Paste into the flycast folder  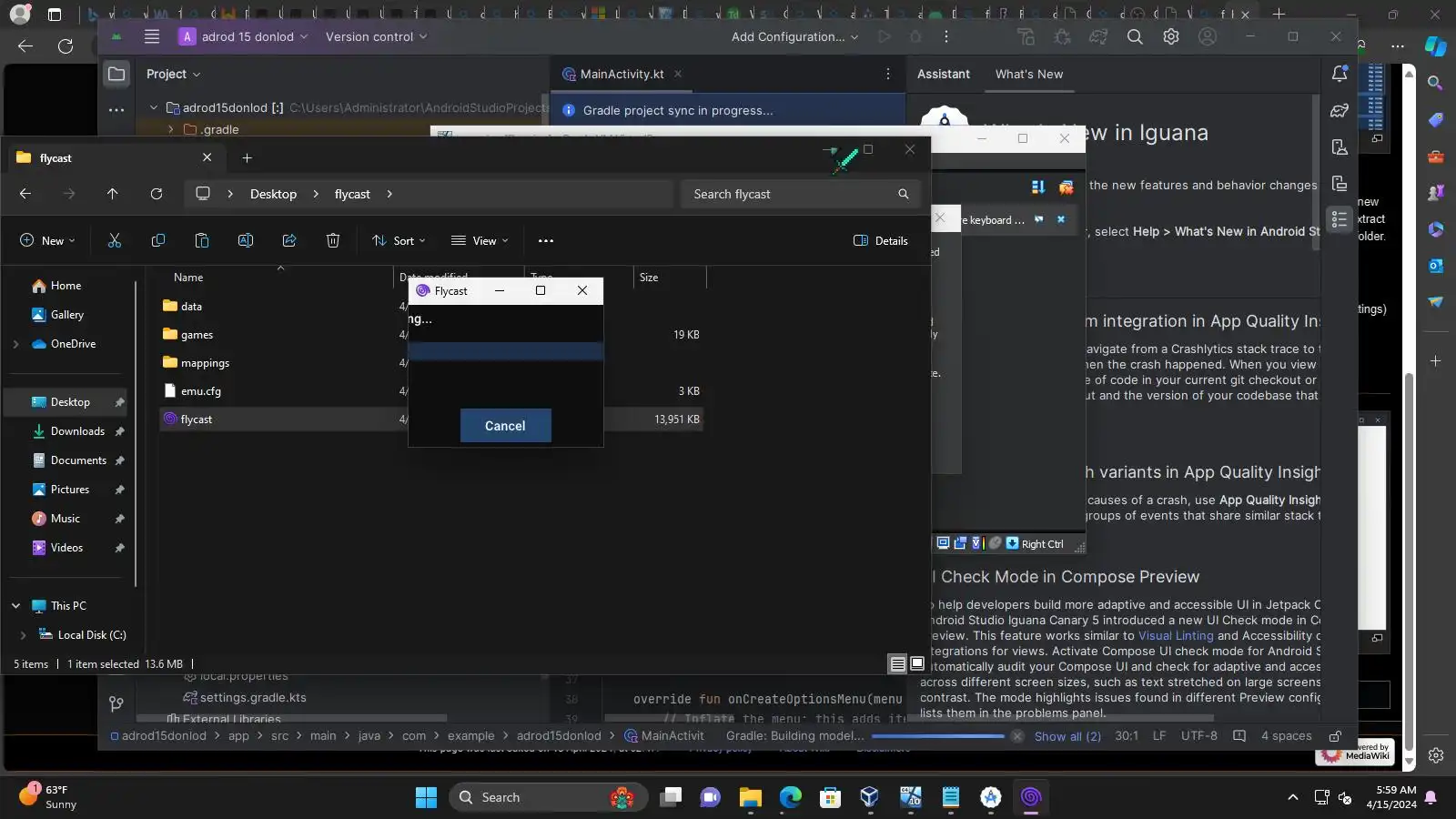[202, 240]
